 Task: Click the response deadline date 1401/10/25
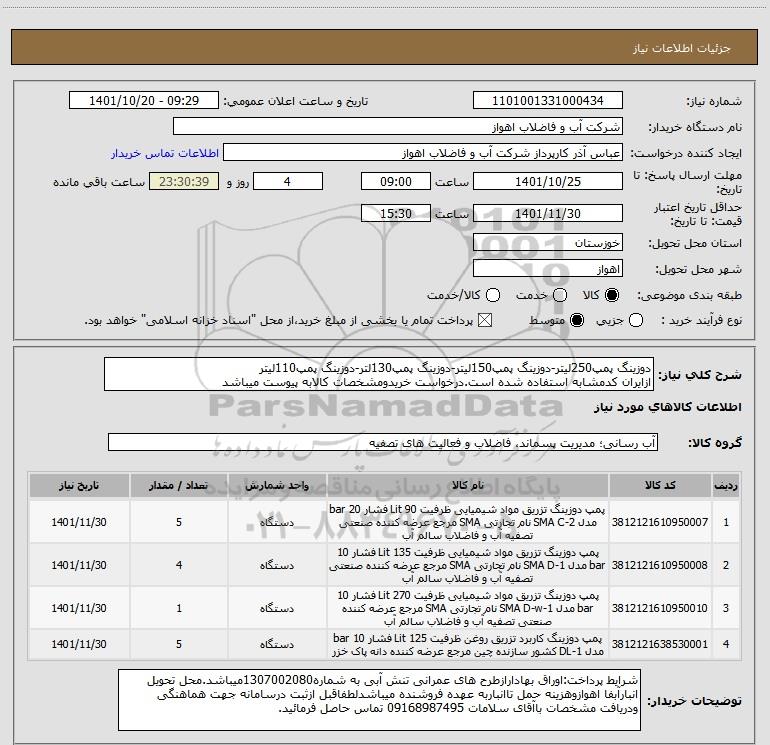pyautogui.click(x=548, y=181)
